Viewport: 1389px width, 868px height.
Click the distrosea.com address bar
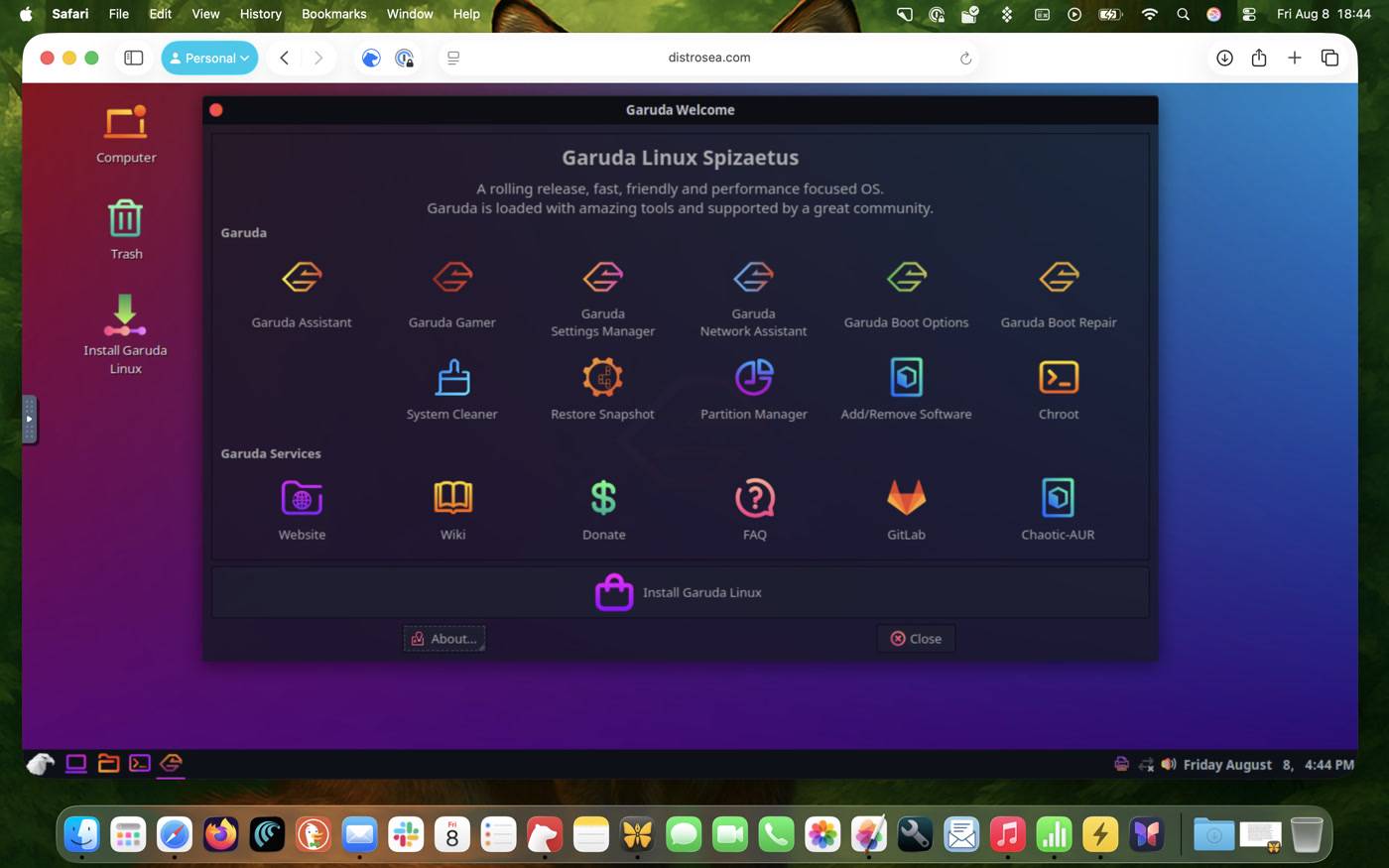[x=709, y=58]
